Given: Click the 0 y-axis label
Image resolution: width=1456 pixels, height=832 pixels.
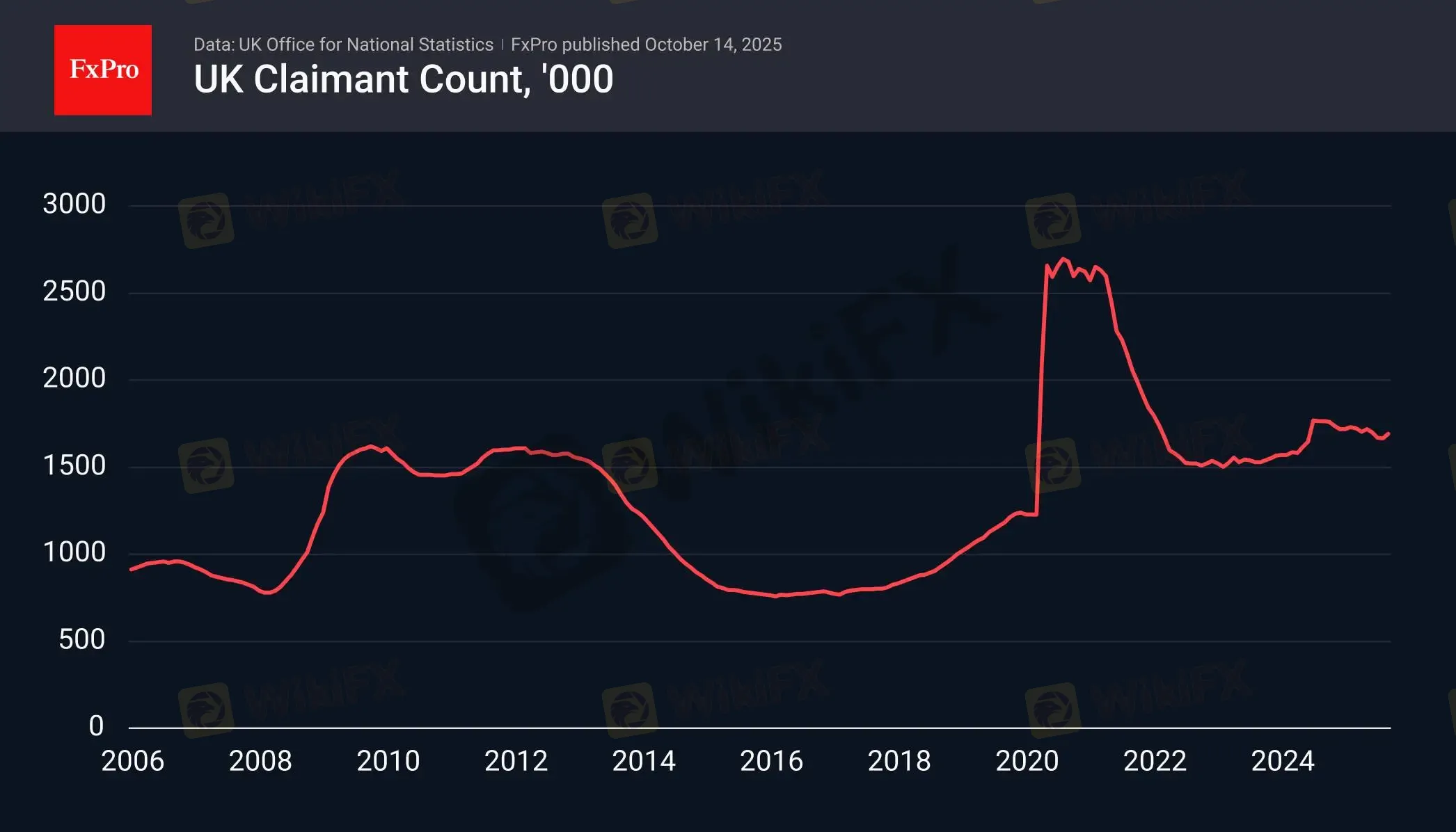Looking at the screenshot, I should [96, 726].
